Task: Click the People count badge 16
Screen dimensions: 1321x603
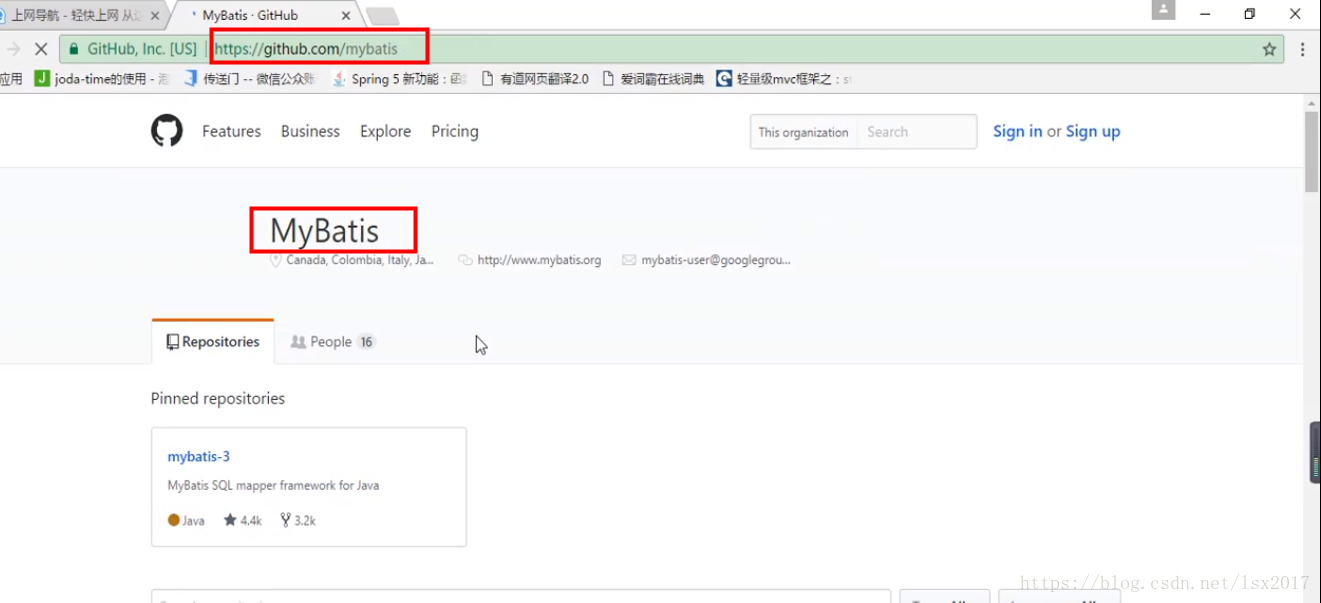Action: pyautogui.click(x=366, y=342)
